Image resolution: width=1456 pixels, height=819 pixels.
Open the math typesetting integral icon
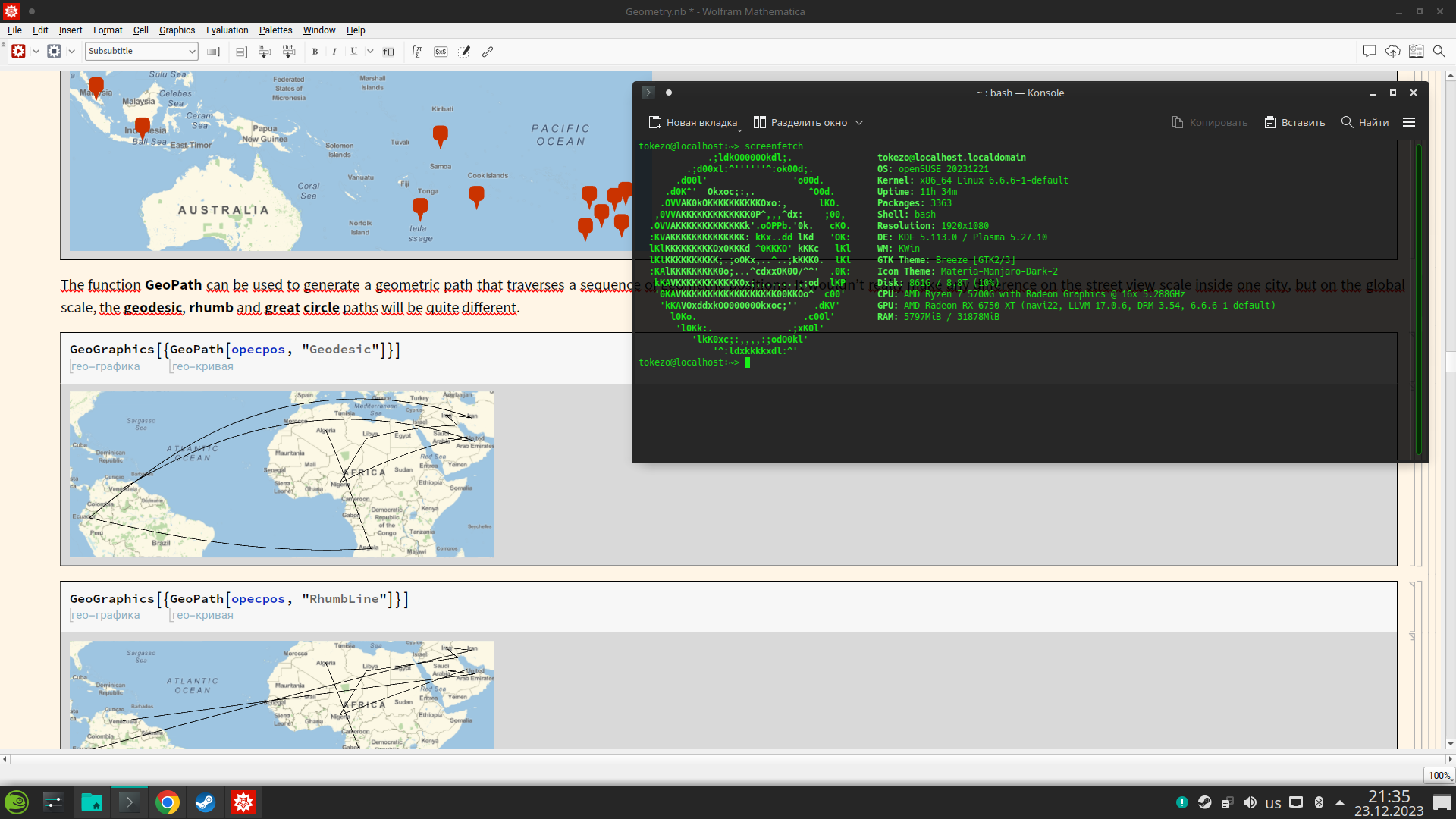416,52
